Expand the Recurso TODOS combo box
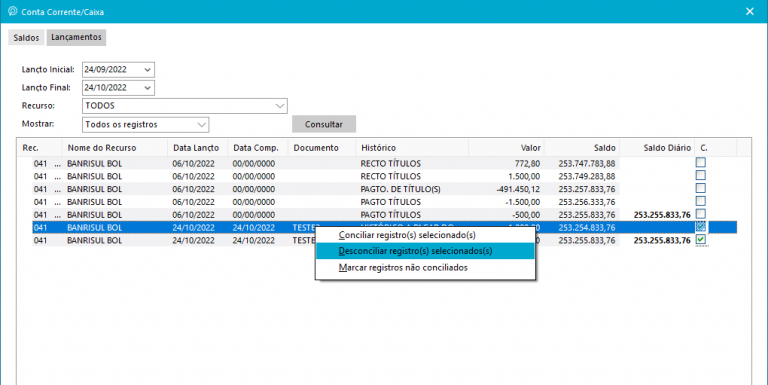 [x=280, y=106]
